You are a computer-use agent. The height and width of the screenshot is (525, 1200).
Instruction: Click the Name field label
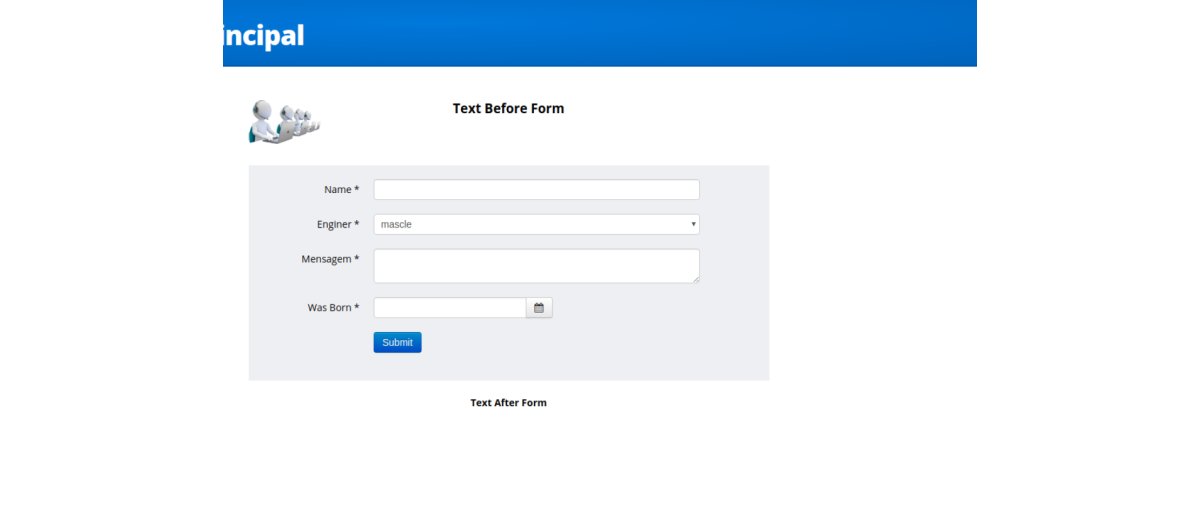(337, 190)
